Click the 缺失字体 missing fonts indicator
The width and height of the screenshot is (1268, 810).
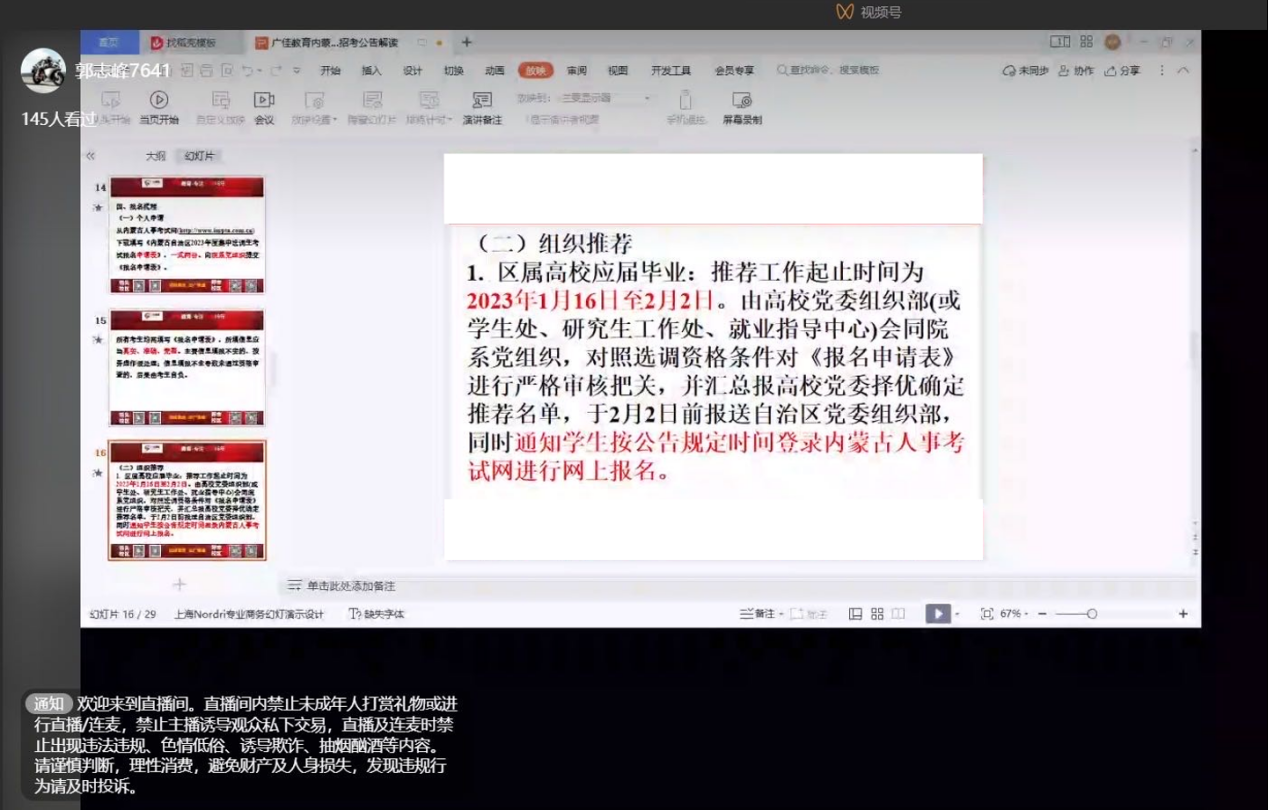click(x=377, y=614)
